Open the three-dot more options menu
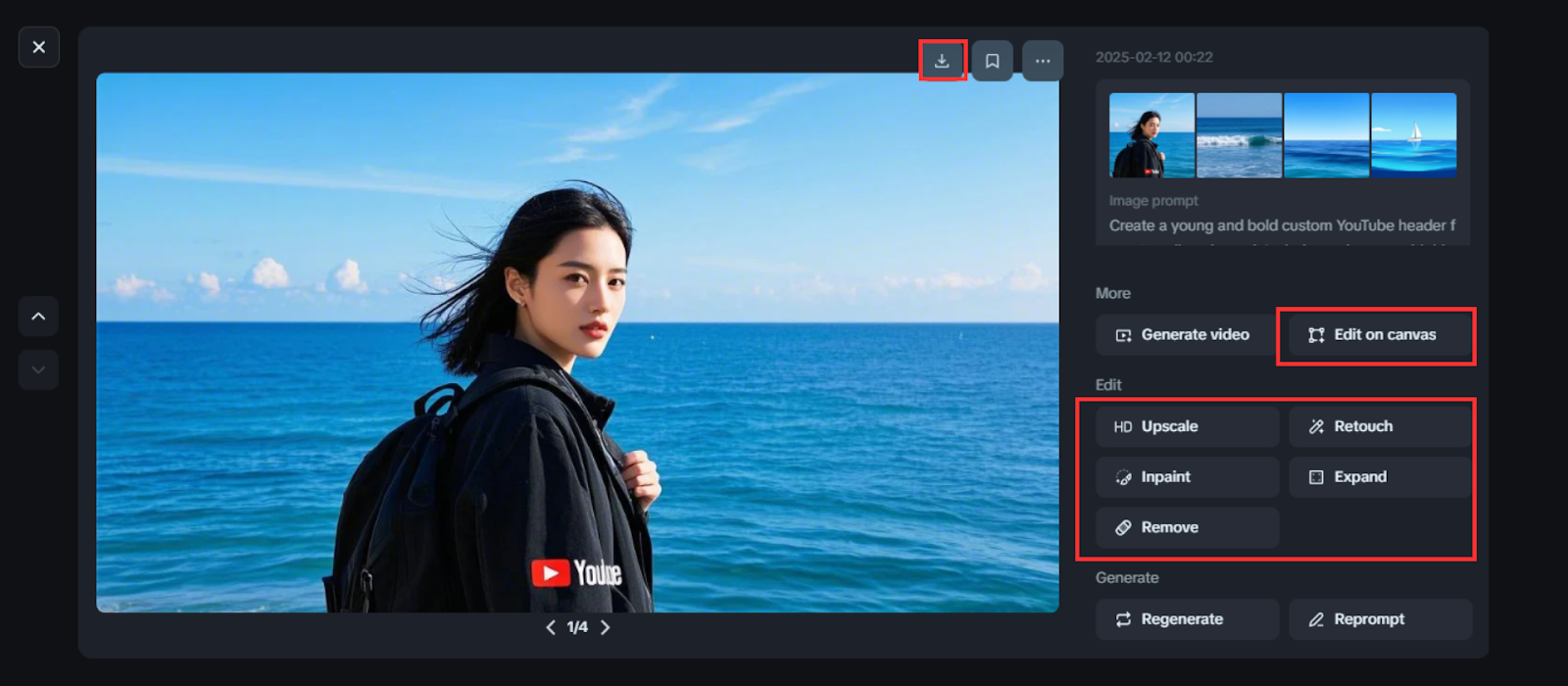Screen dimensions: 1568x686 tap(1043, 61)
